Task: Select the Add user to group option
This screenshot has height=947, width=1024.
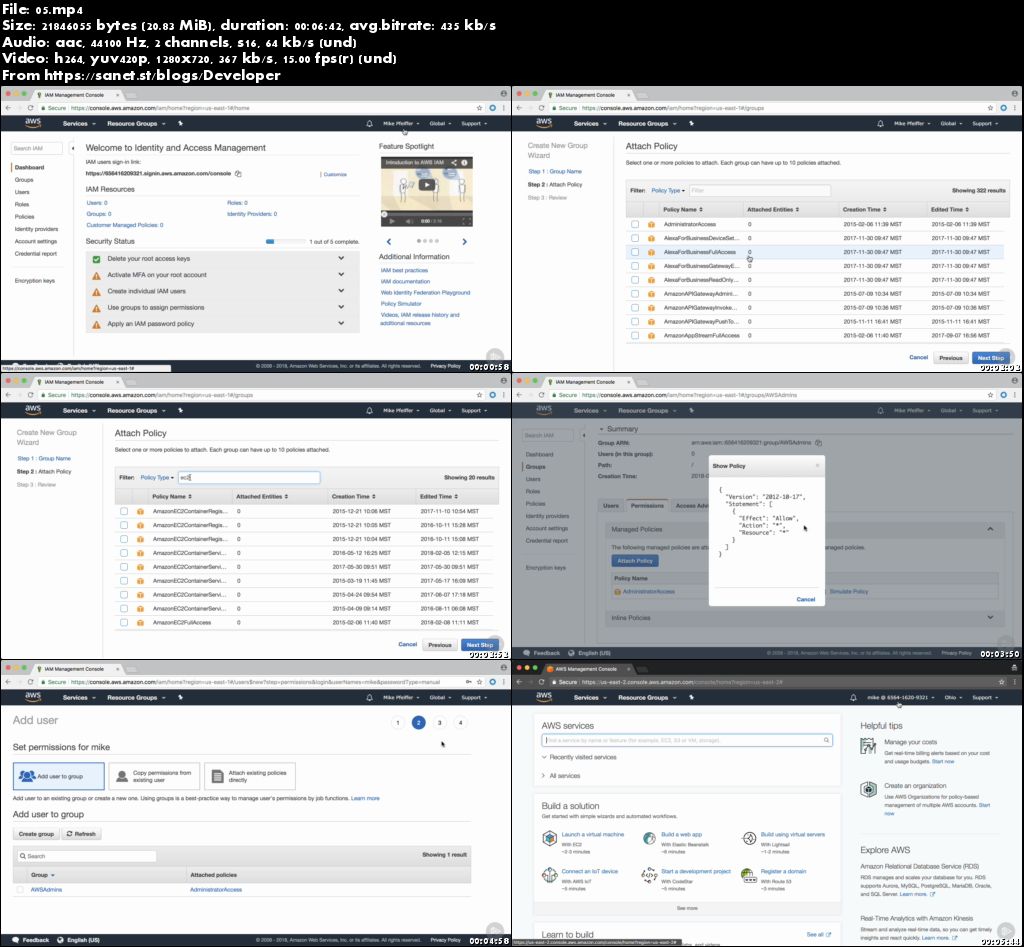Action: coord(58,776)
